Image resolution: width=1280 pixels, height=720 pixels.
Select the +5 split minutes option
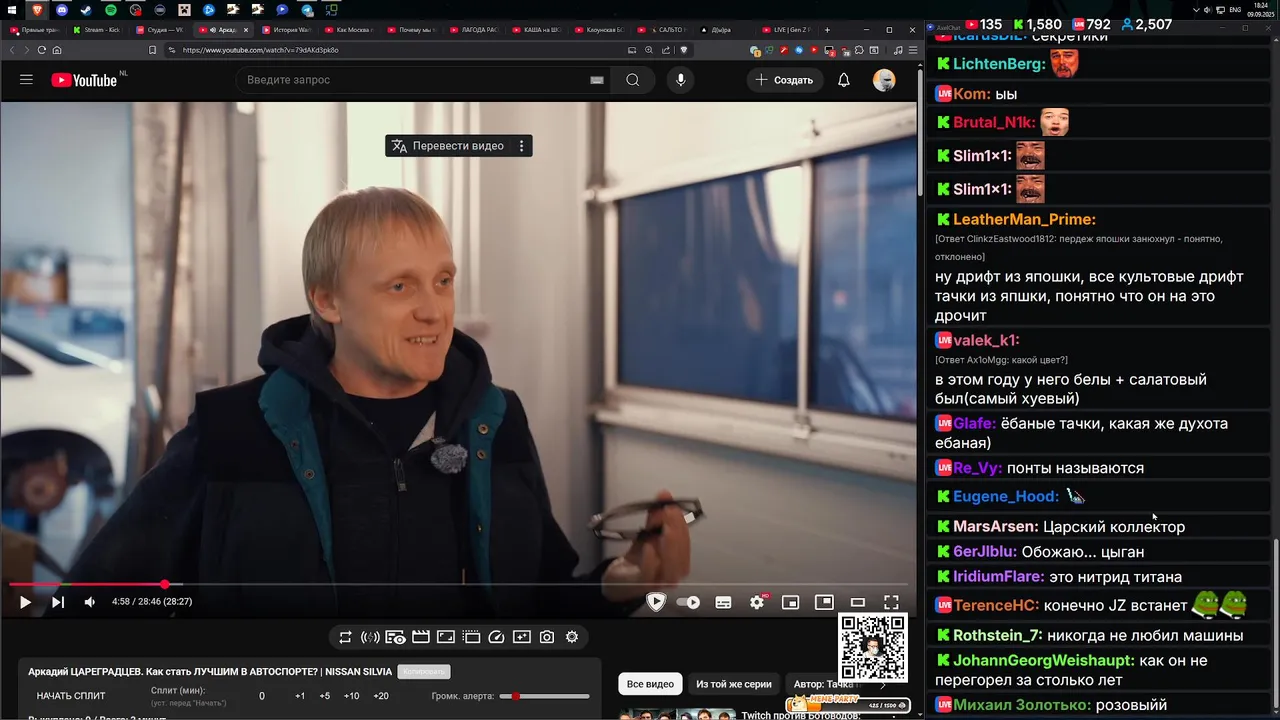324,696
